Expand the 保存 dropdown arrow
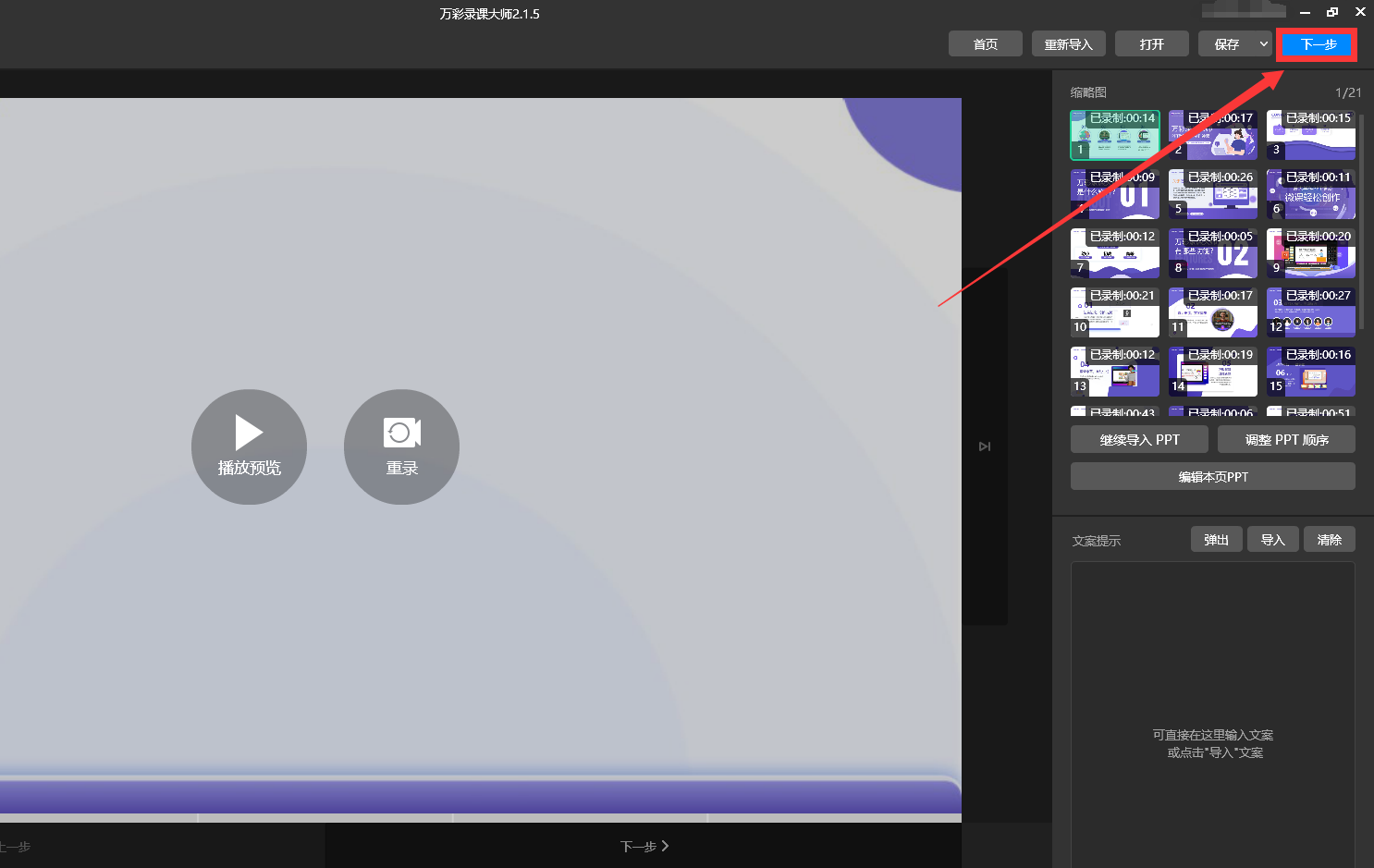Image resolution: width=1374 pixels, height=868 pixels. pyautogui.click(x=1264, y=44)
